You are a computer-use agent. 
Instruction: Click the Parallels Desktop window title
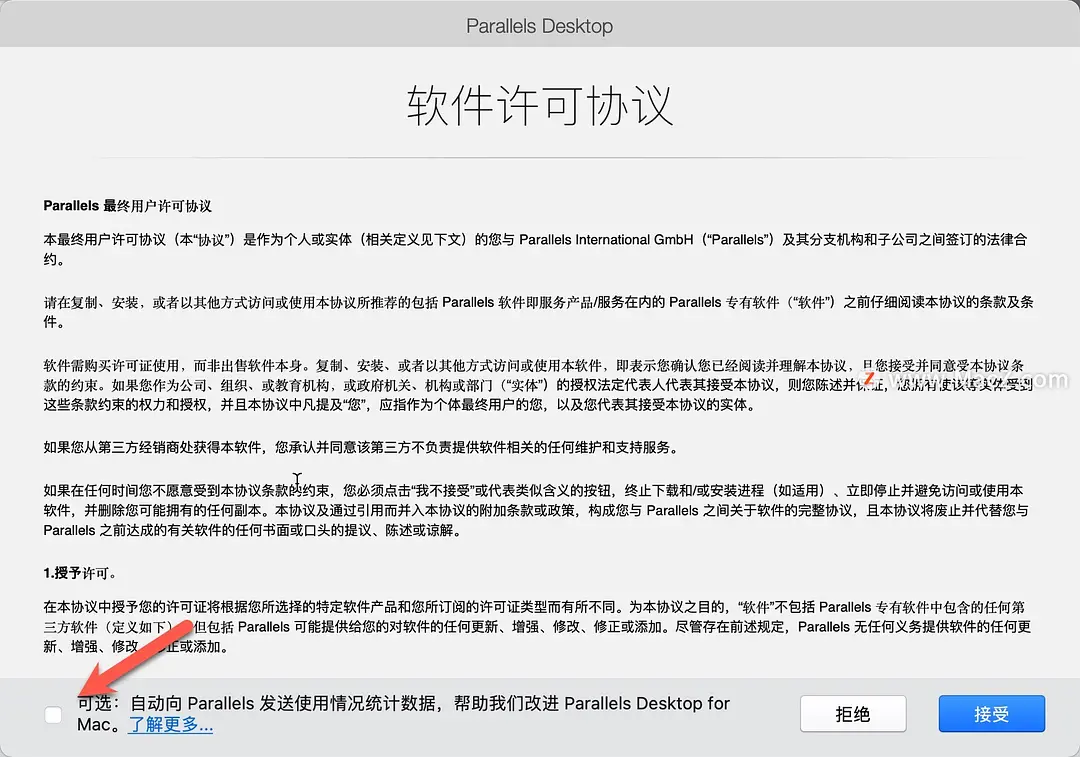539,26
